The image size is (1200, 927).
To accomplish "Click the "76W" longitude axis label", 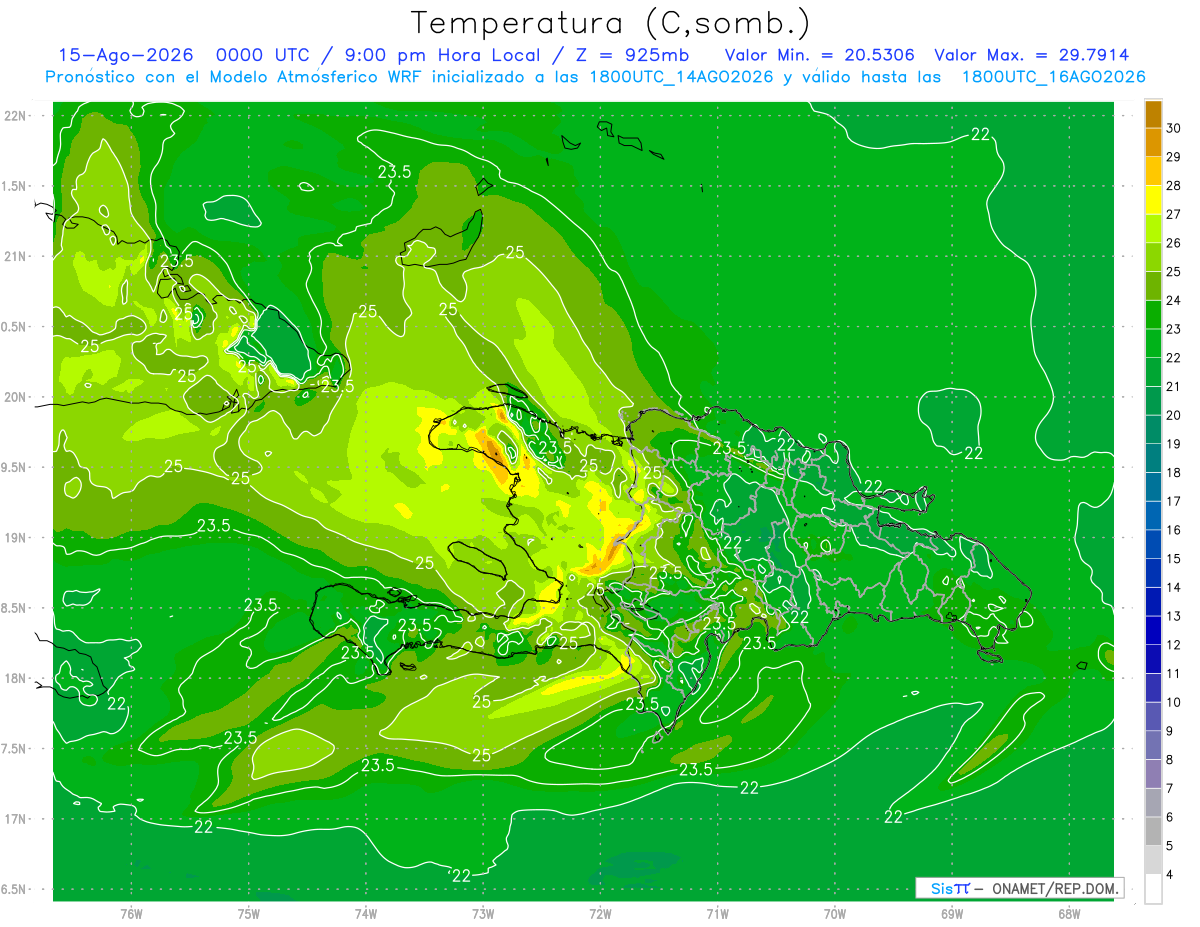I will [131, 913].
